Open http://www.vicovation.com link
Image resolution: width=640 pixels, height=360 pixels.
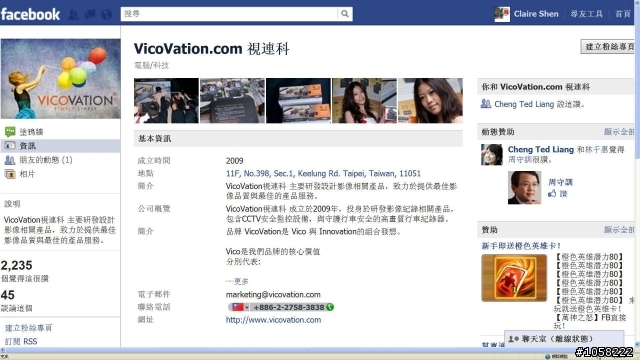coord(273,320)
